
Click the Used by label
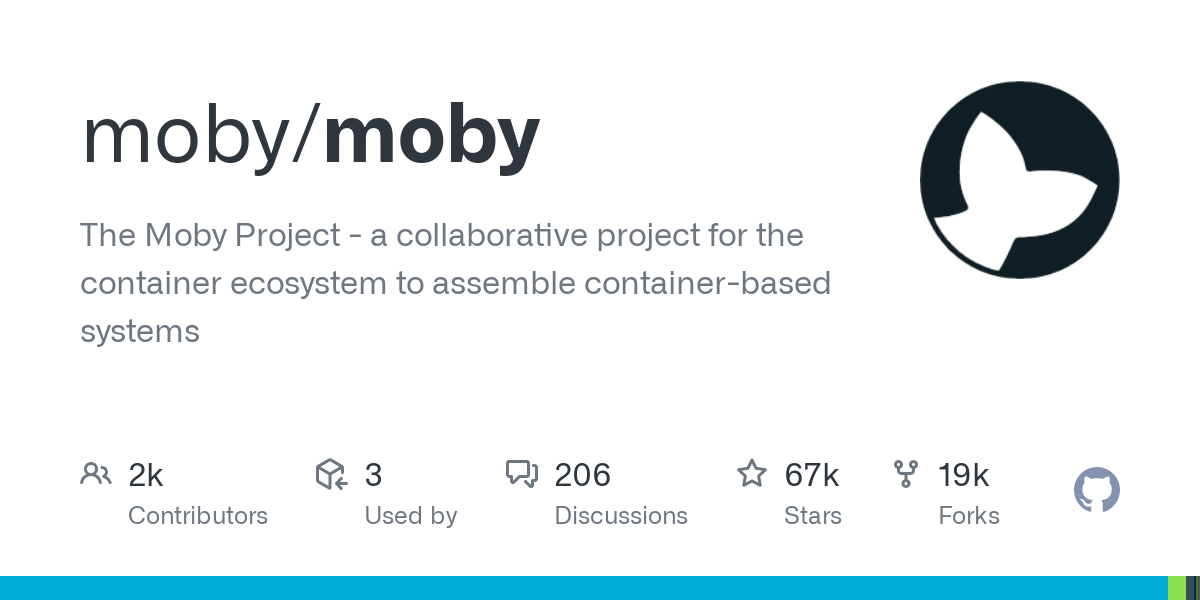click(411, 516)
